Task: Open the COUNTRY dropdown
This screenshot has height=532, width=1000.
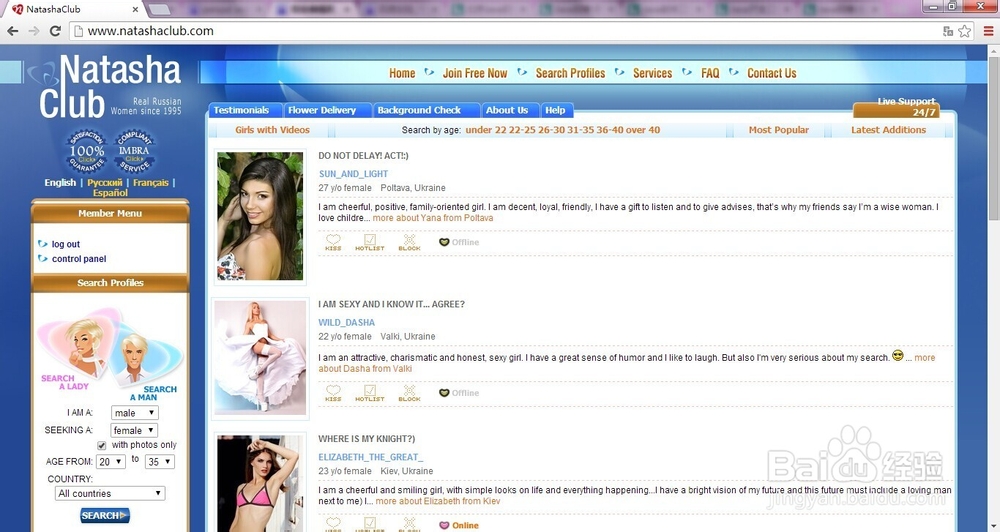Action: pyautogui.click(x=110, y=494)
